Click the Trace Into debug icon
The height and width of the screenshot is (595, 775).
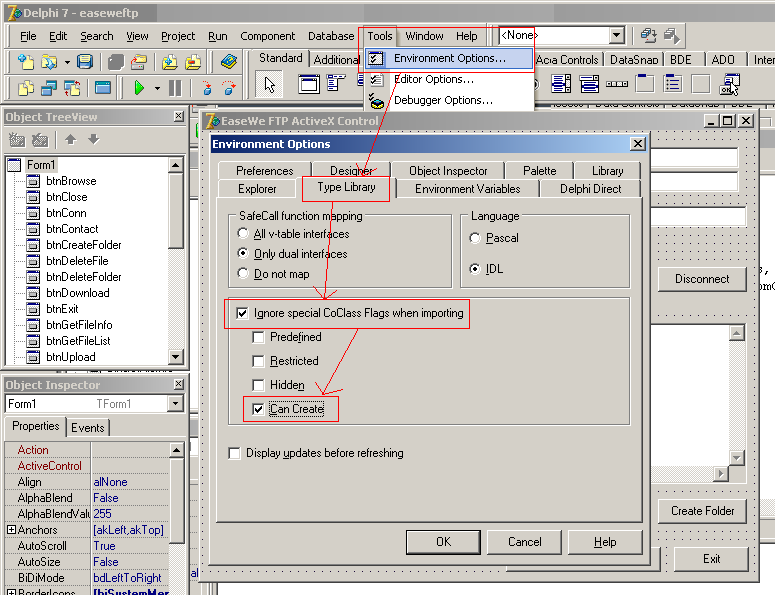click(207, 88)
